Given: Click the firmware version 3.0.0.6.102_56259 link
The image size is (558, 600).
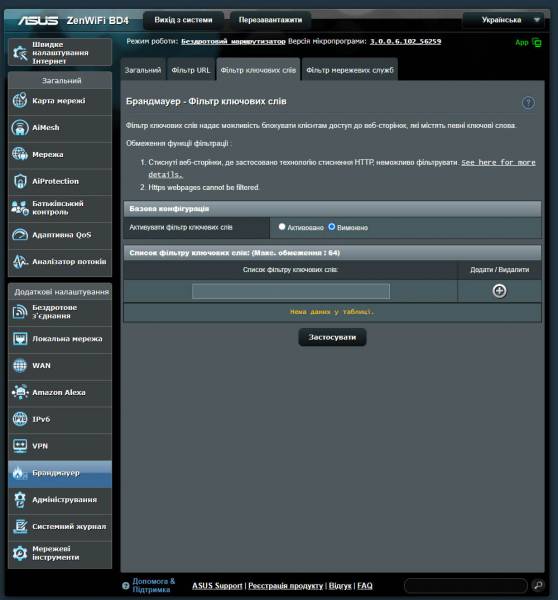Looking at the screenshot, I should click(405, 41).
